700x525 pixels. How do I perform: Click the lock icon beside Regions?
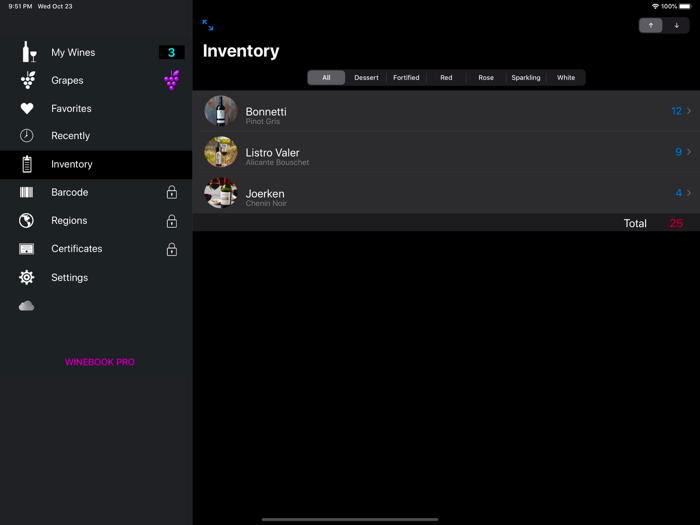point(172,221)
